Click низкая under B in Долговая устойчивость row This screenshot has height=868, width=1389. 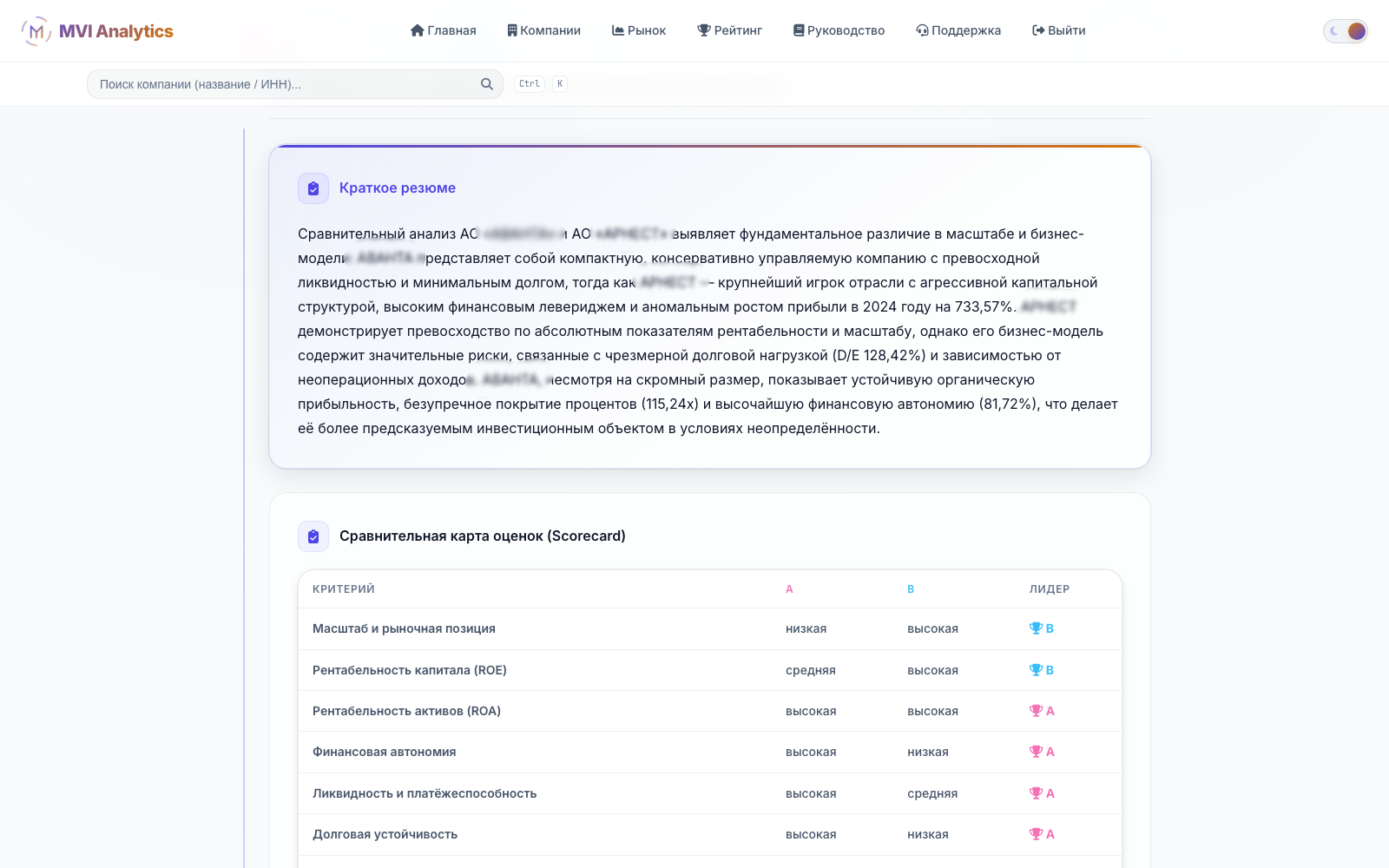928,834
